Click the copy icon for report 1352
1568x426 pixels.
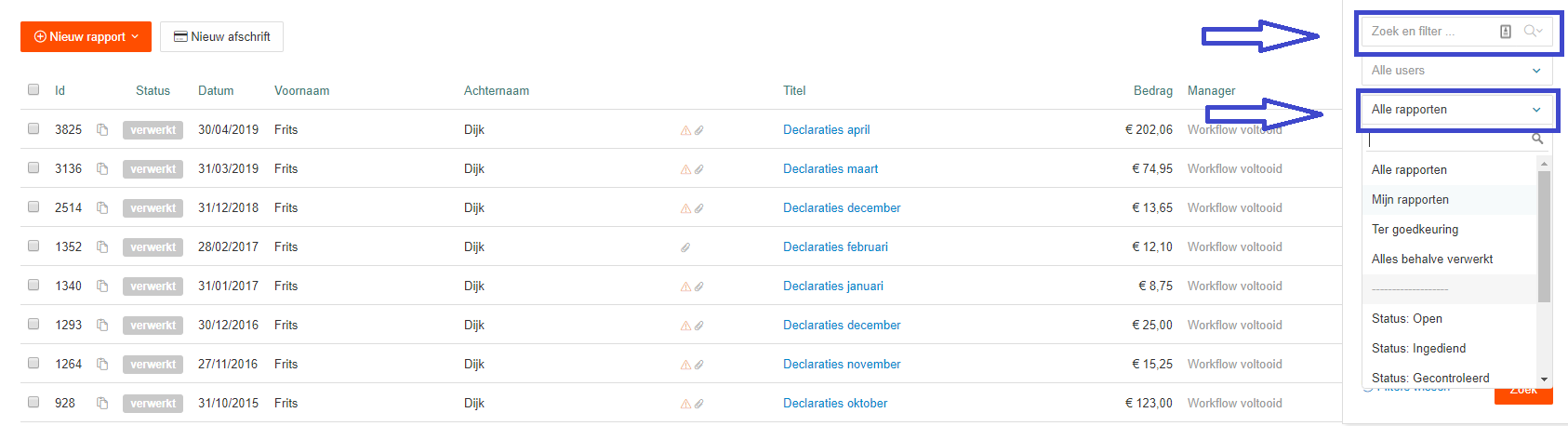pyautogui.click(x=102, y=247)
